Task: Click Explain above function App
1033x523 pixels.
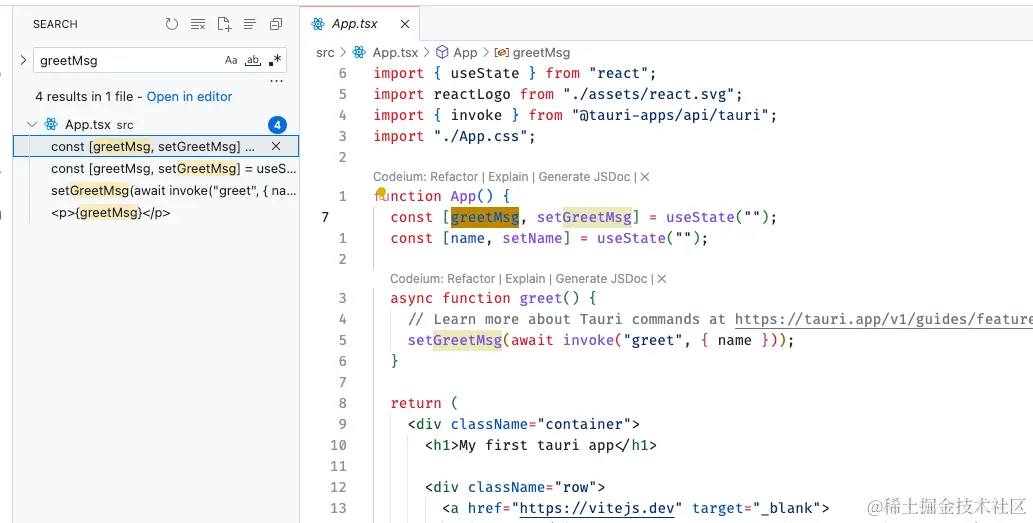Action: pos(508,177)
